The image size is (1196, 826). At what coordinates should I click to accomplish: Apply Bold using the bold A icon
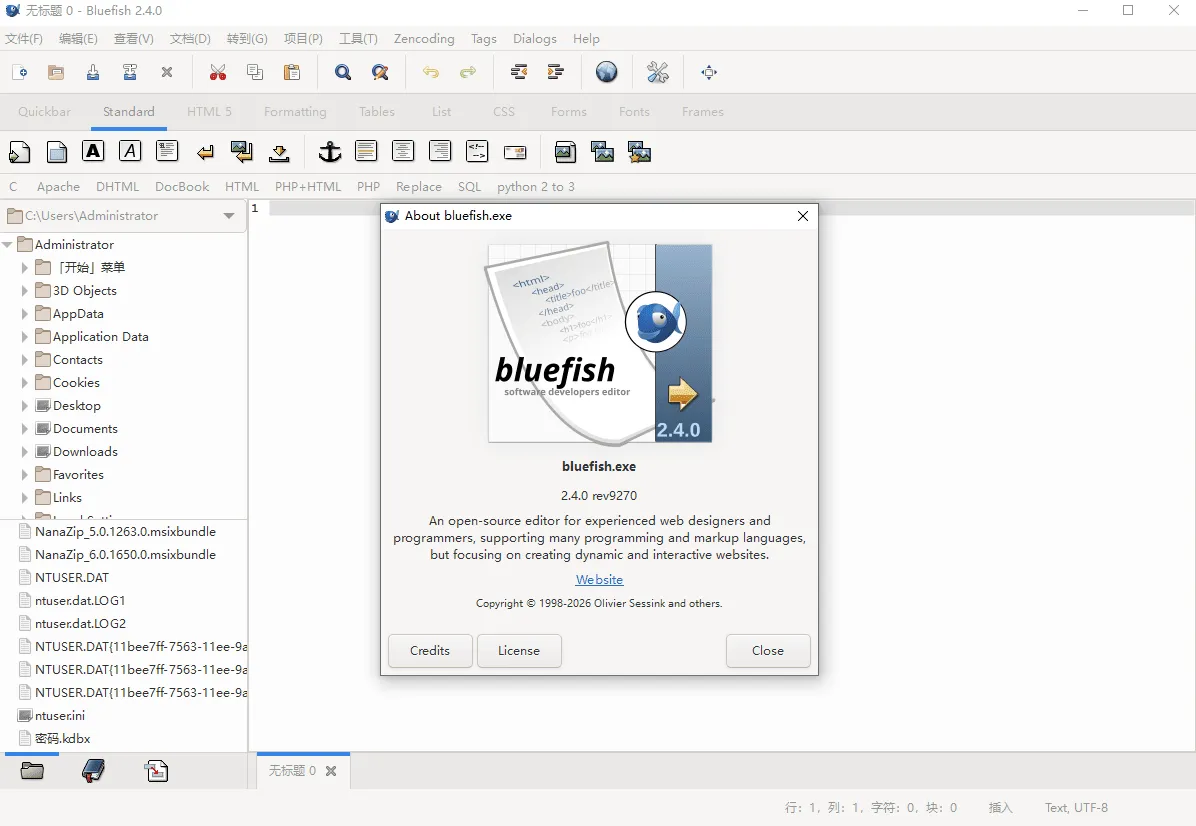(92, 151)
